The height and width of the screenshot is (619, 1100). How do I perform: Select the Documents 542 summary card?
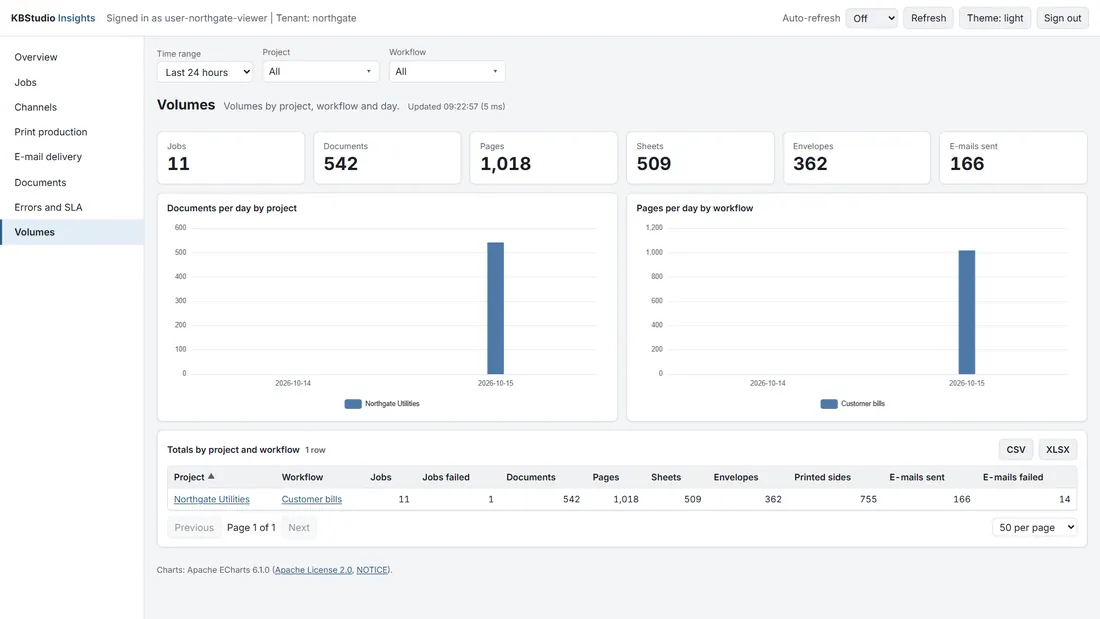[387, 158]
